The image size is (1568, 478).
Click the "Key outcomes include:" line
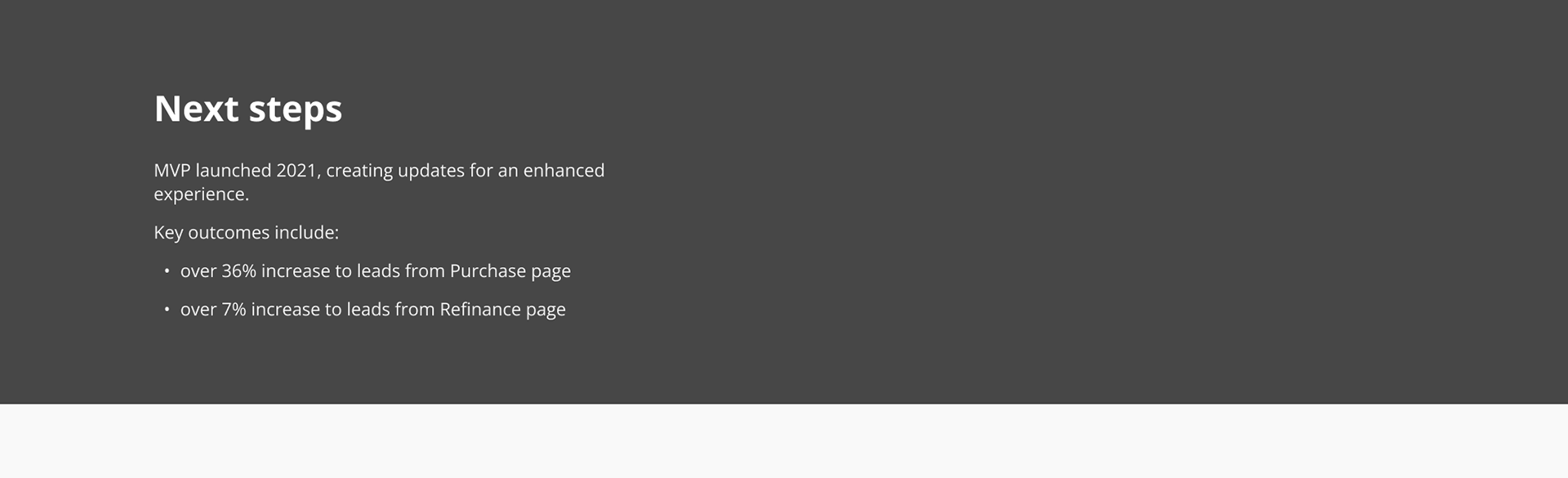[x=246, y=233]
